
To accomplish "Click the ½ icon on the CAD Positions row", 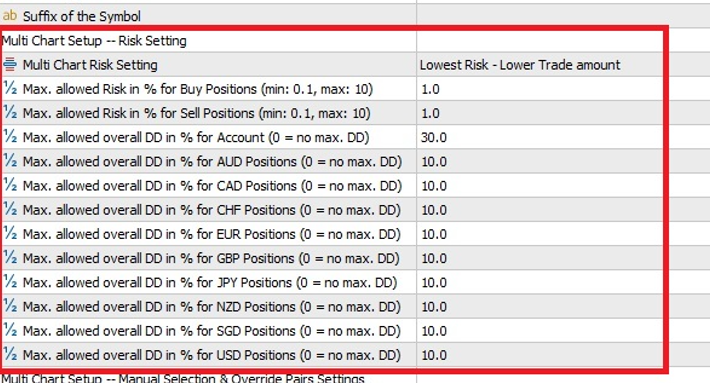I will click(10, 185).
